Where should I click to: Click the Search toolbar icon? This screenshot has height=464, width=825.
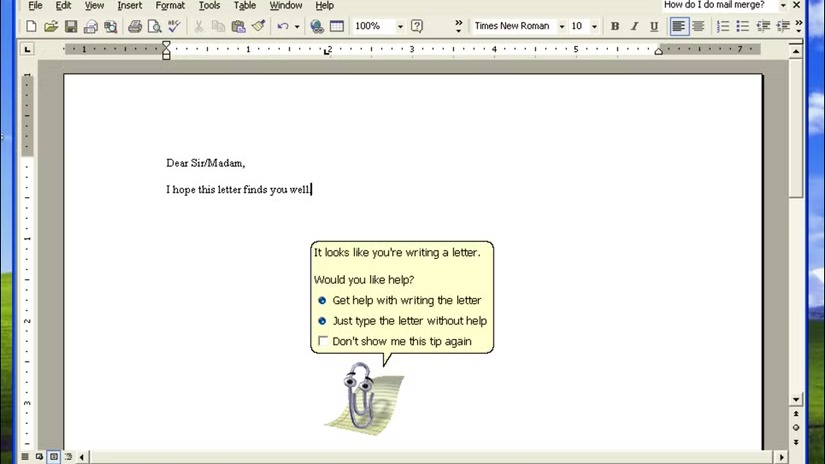pyautogui.click(x=110, y=26)
